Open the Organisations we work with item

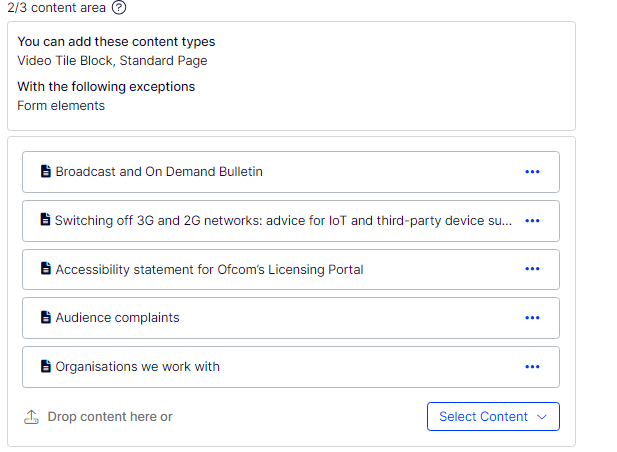click(137, 367)
